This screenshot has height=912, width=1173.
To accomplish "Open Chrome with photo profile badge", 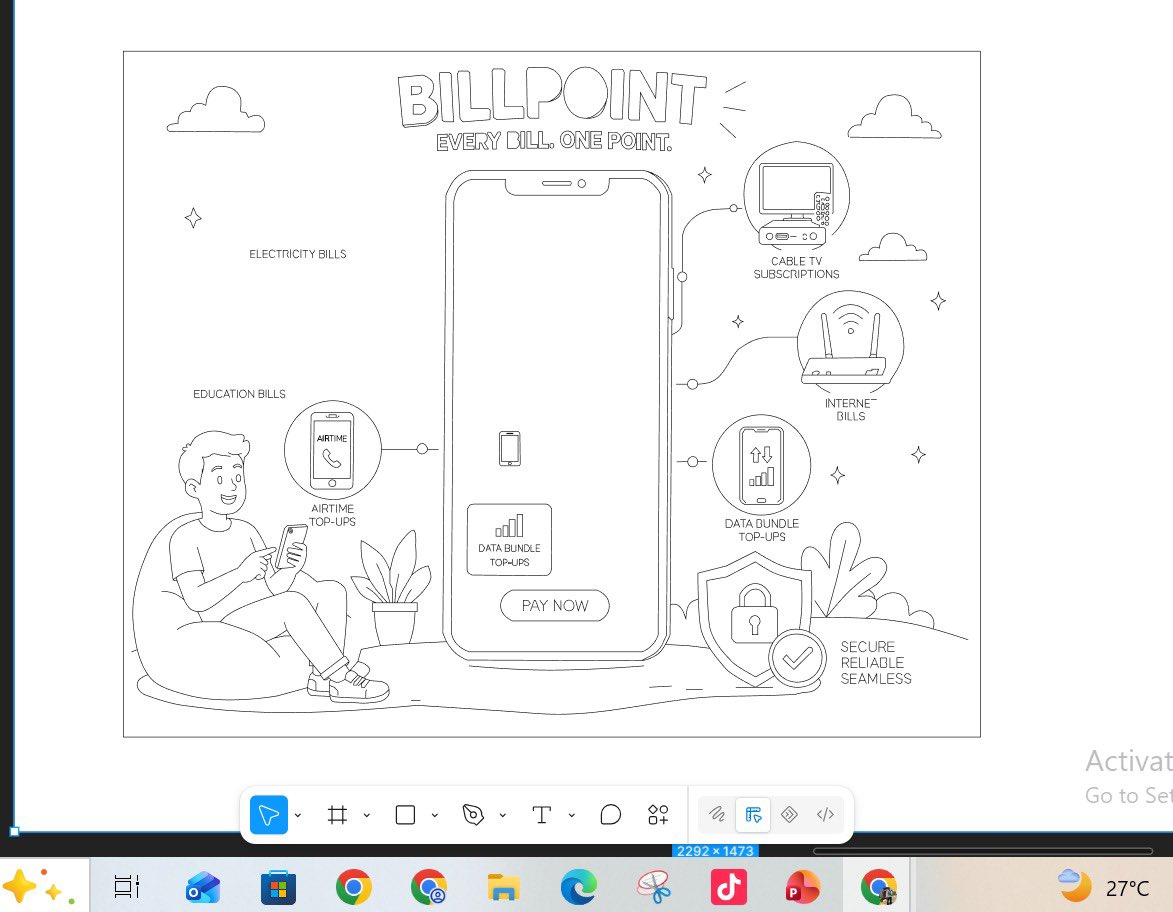I will click(879, 888).
